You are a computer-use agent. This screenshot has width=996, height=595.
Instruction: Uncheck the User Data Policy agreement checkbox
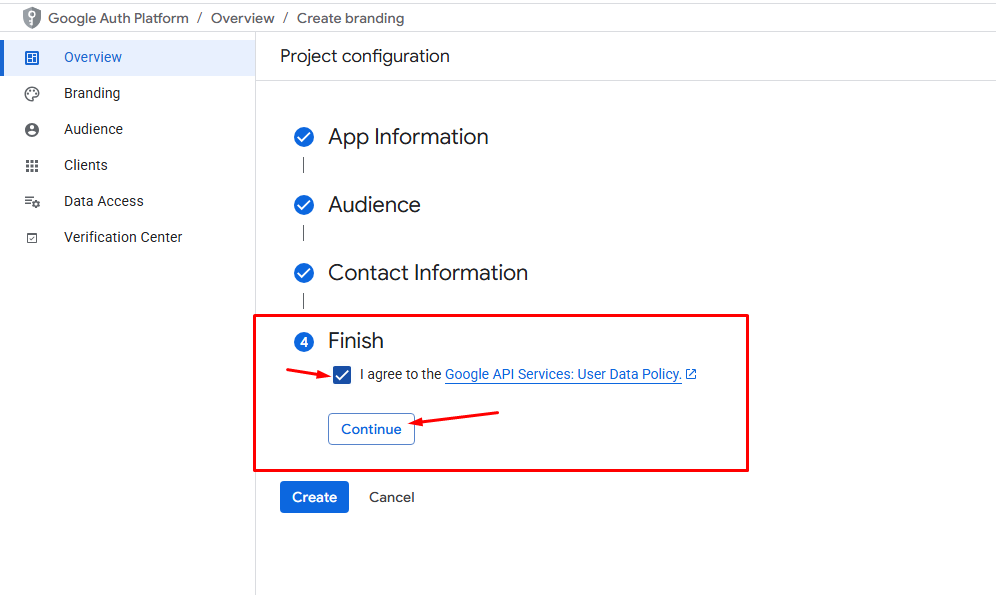click(342, 375)
